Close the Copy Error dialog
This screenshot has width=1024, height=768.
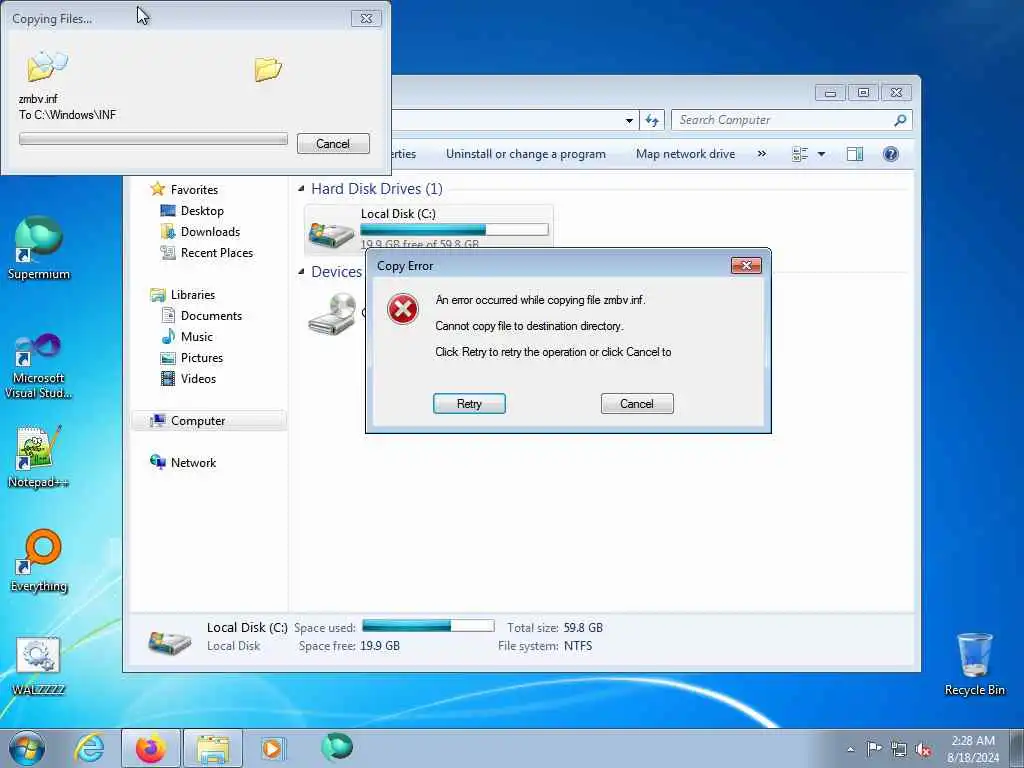(x=746, y=265)
